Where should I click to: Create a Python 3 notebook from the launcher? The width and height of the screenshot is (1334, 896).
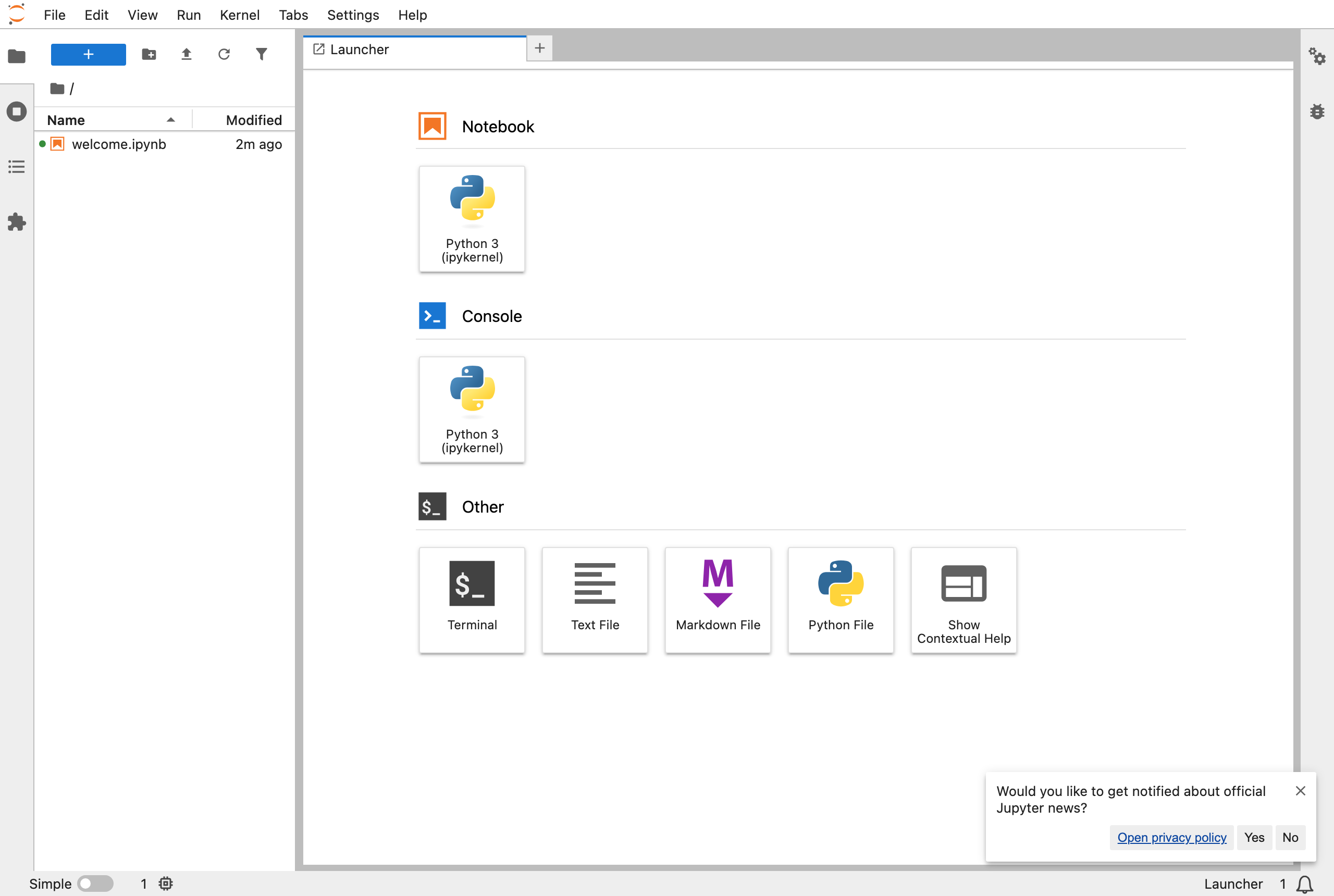tap(472, 219)
